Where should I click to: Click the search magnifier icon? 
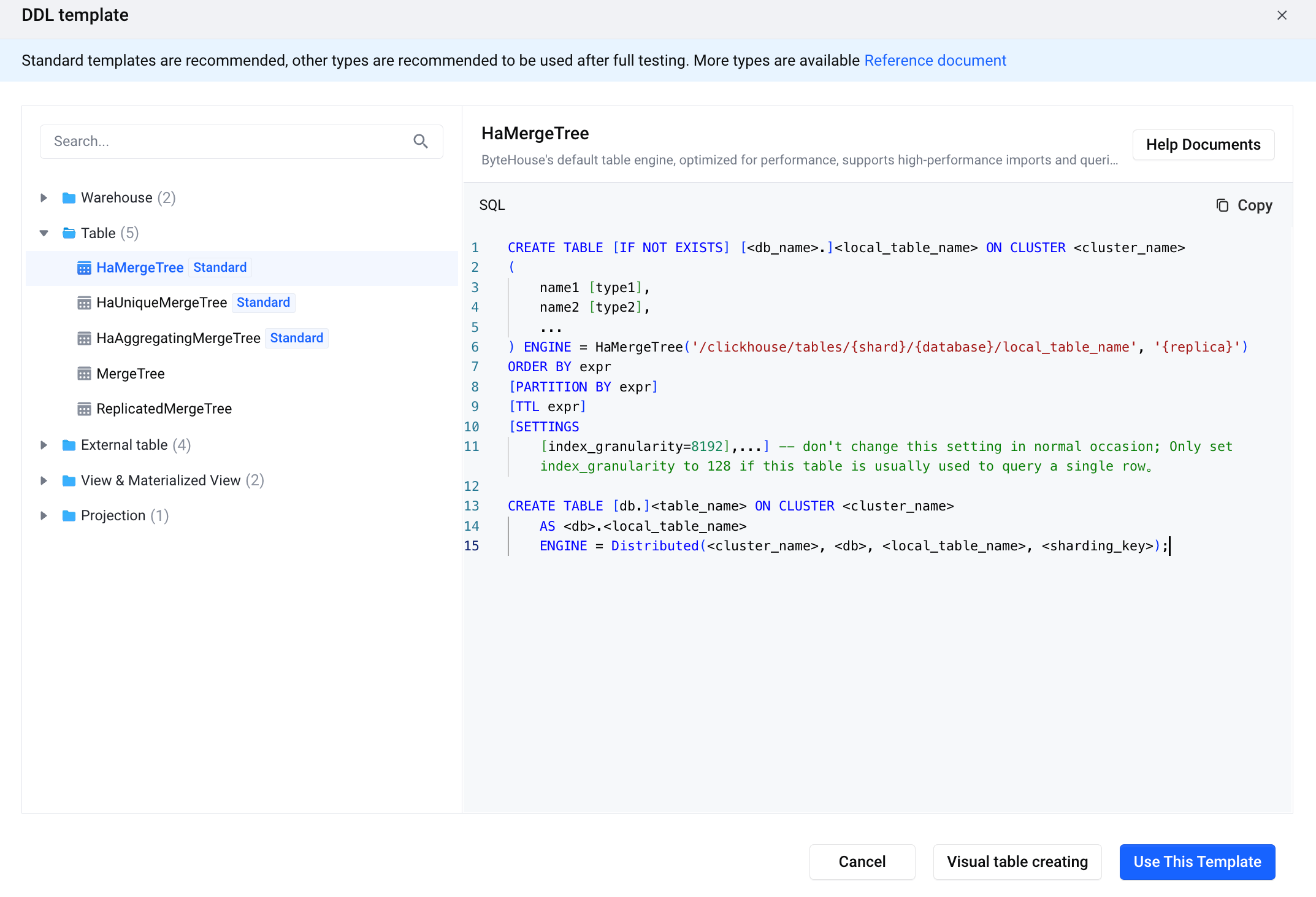pyautogui.click(x=420, y=142)
